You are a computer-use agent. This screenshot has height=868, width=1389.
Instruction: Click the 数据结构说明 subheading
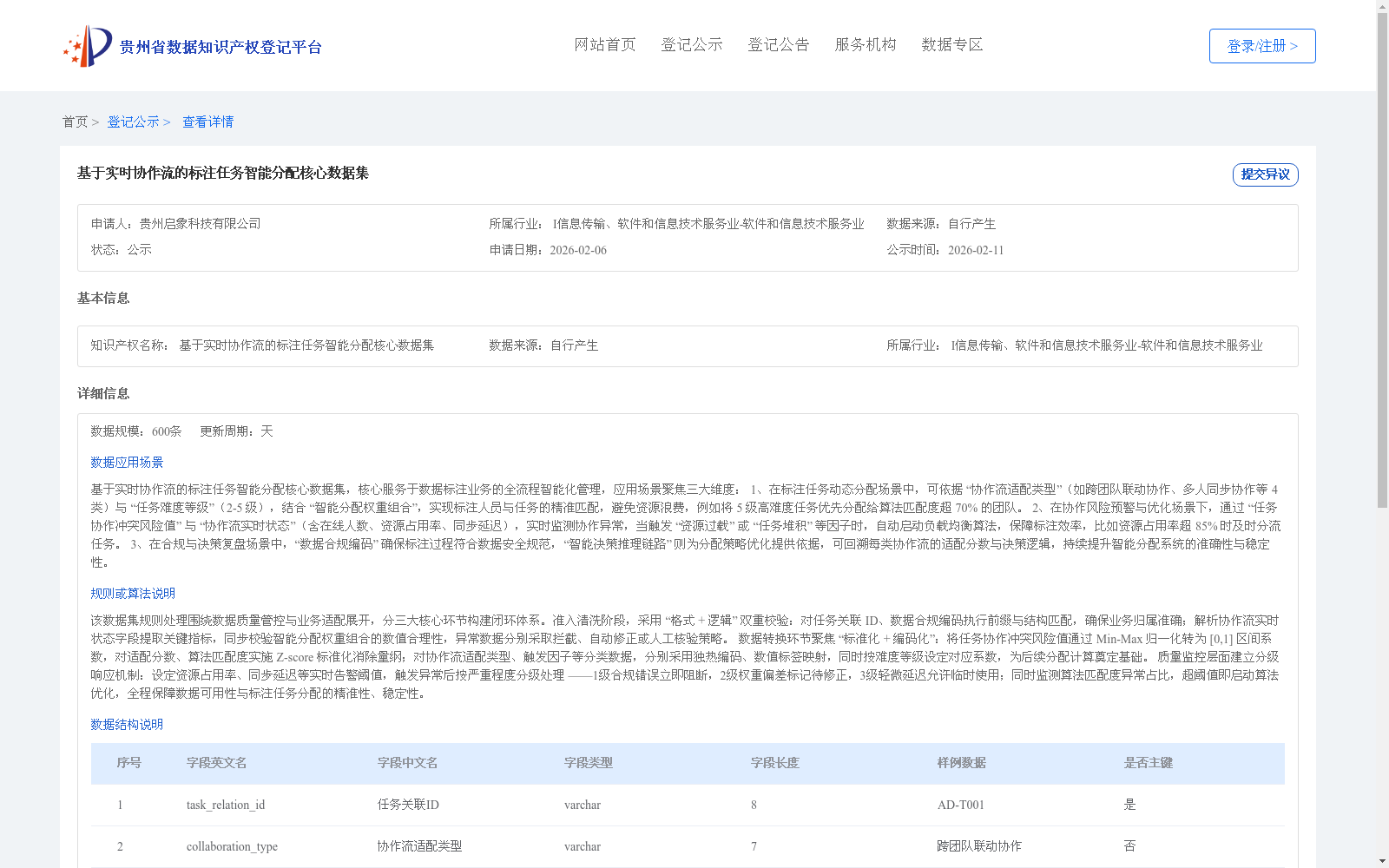click(x=127, y=725)
